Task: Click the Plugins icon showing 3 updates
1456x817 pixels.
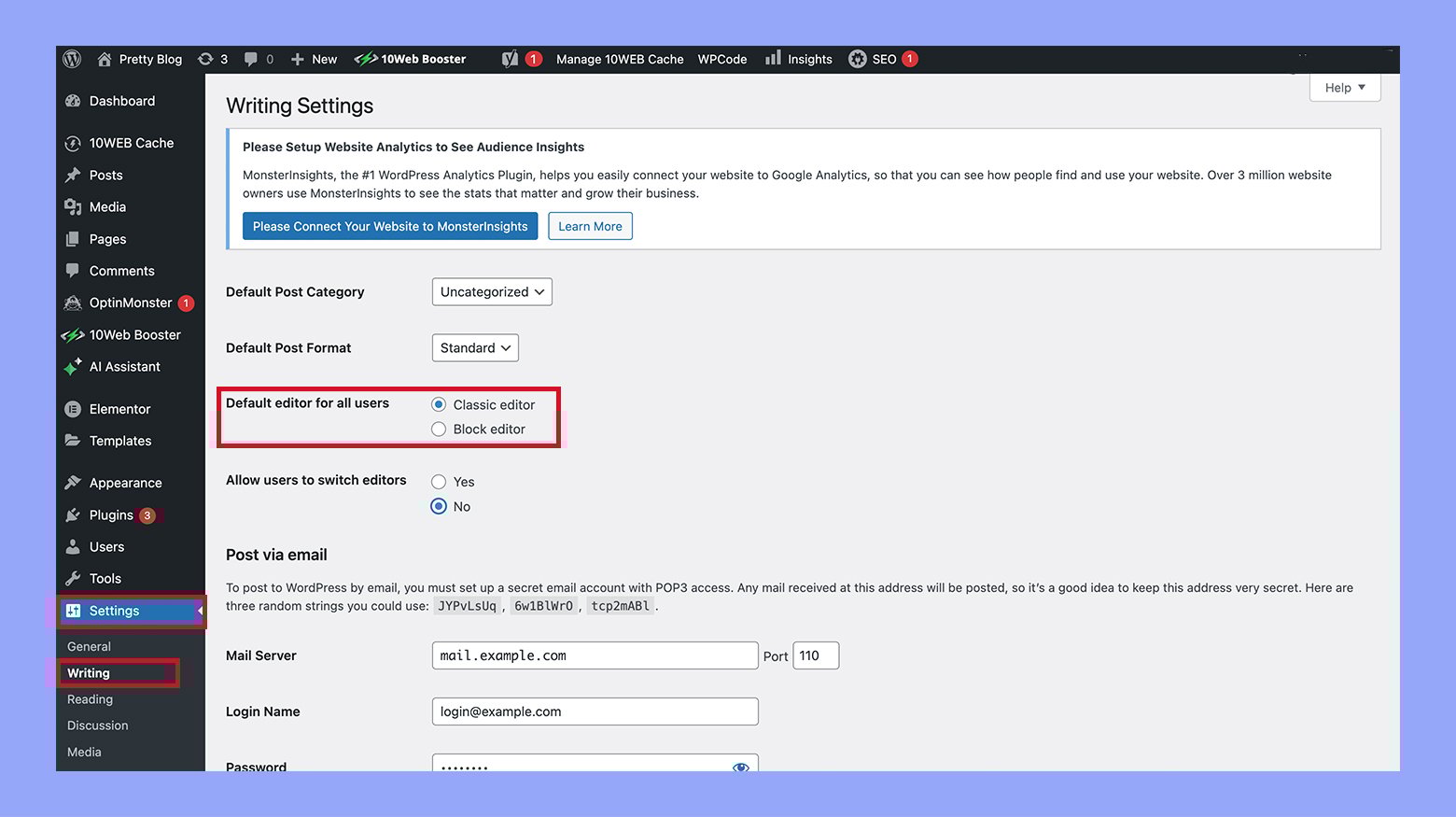Action: (73, 514)
